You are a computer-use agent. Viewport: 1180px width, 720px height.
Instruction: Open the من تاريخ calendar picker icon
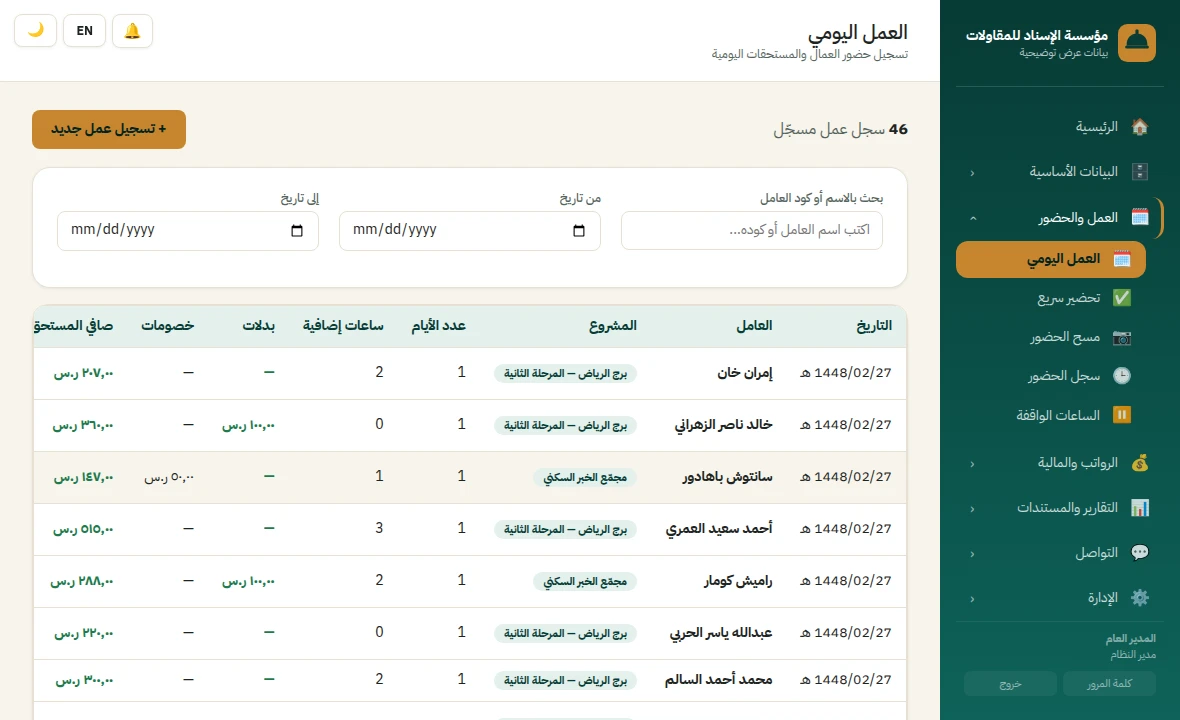click(x=579, y=230)
